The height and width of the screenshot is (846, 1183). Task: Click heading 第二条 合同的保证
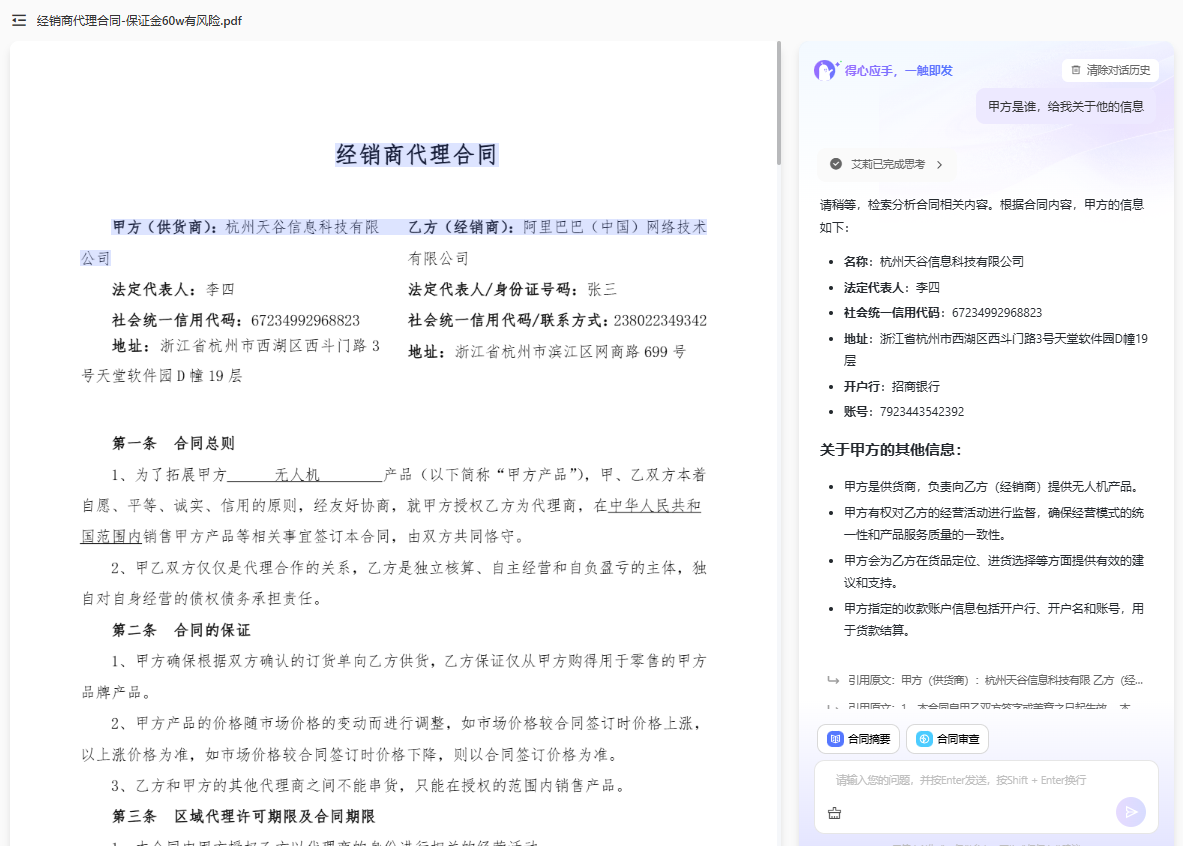pos(181,630)
